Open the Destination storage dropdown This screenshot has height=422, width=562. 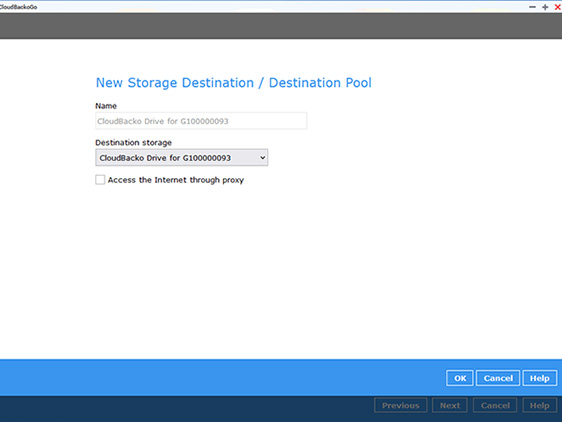(181, 158)
